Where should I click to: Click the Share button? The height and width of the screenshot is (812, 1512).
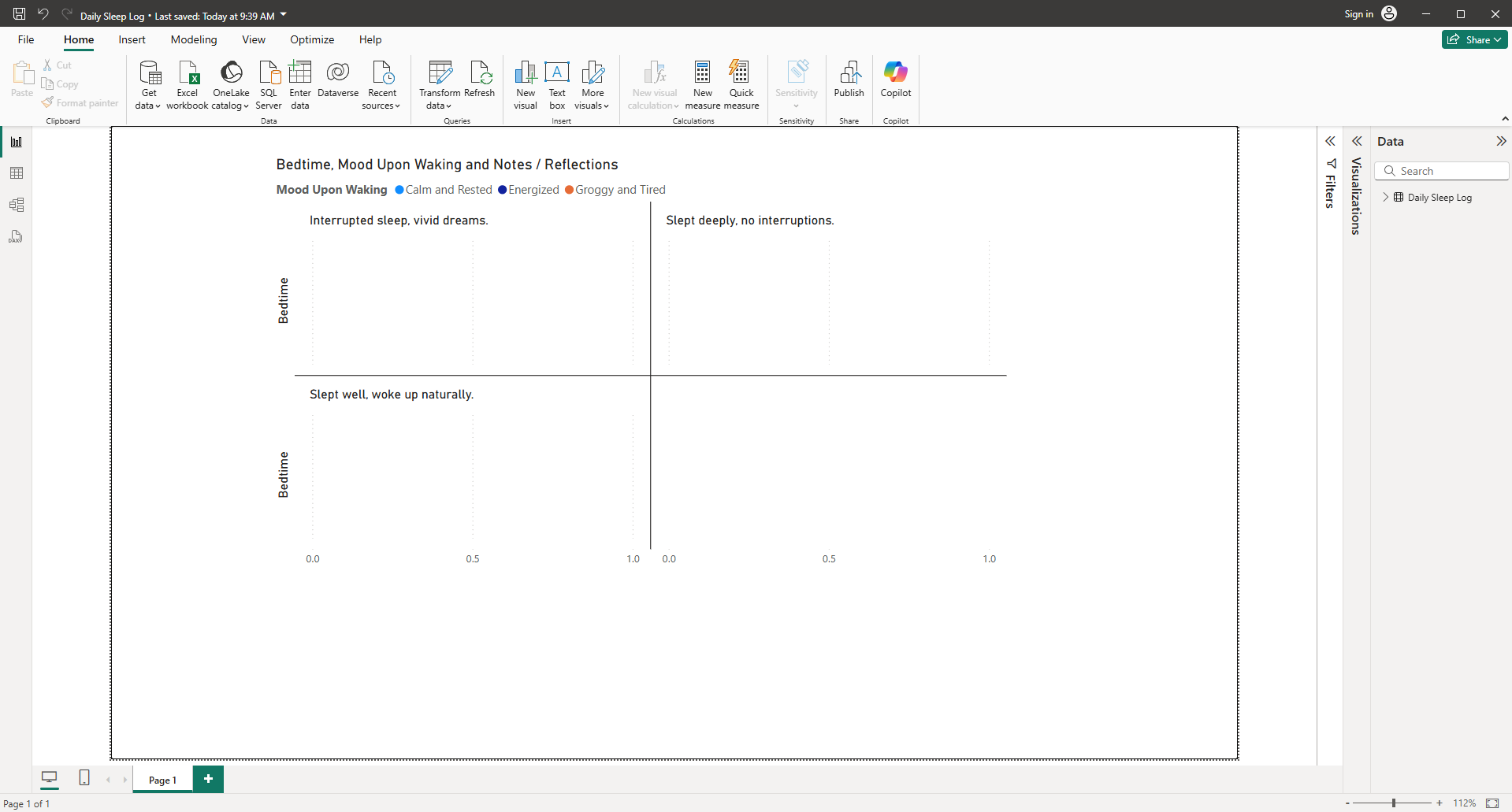point(1473,39)
